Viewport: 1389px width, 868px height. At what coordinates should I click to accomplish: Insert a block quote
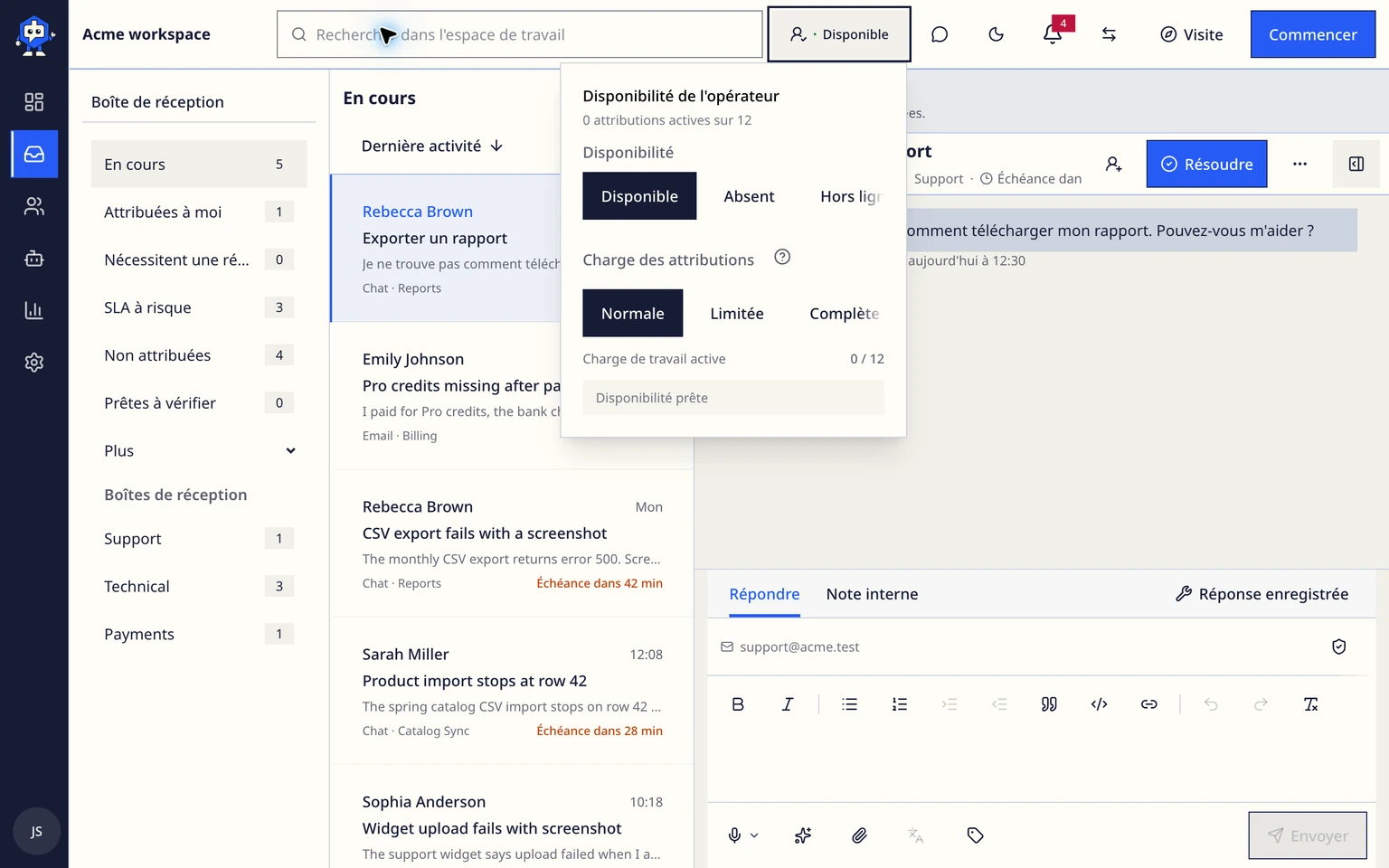click(x=1049, y=704)
